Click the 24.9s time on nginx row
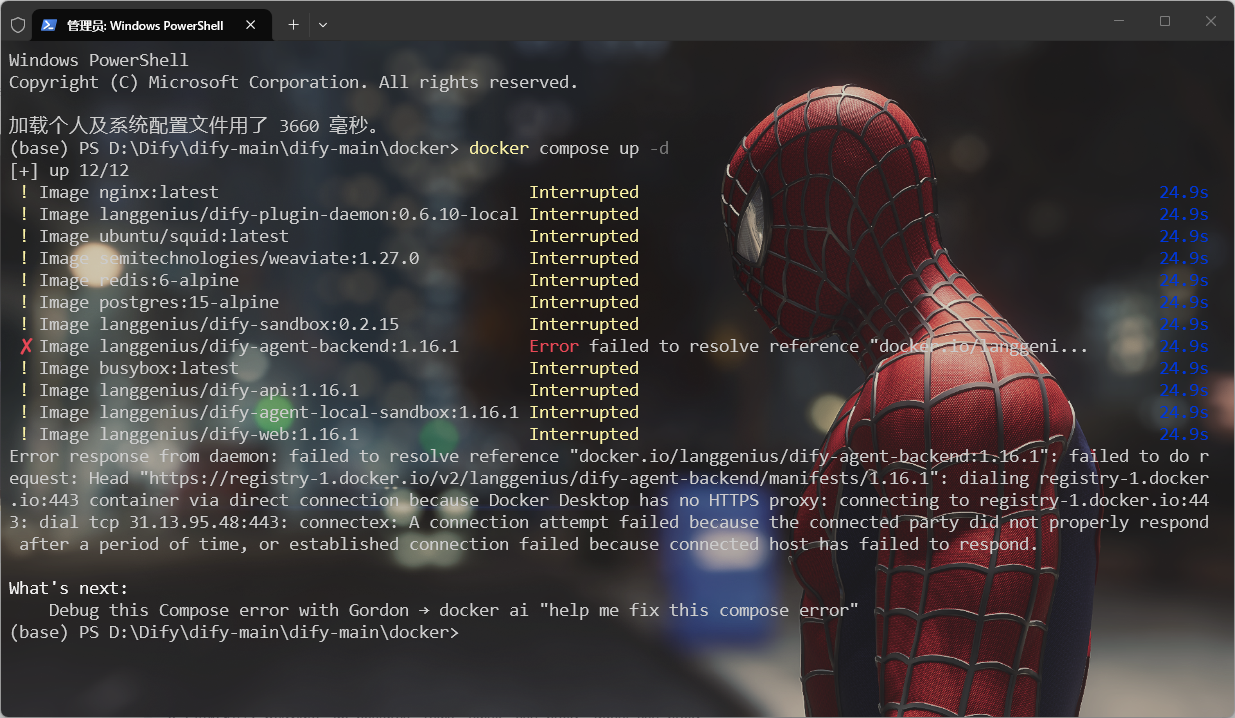1235x718 pixels. tap(1184, 192)
